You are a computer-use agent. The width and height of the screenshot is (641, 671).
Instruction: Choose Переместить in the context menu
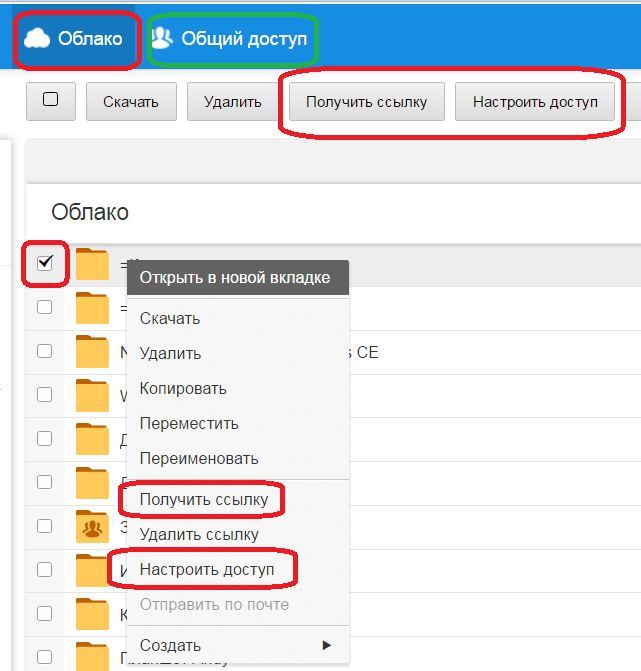pyautogui.click(x=189, y=423)
